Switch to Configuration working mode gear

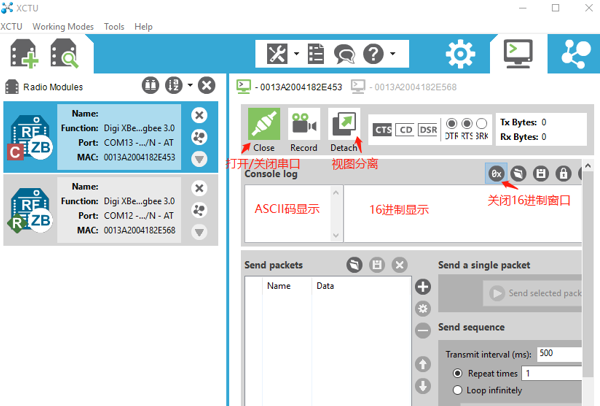(x=460, y=54)
